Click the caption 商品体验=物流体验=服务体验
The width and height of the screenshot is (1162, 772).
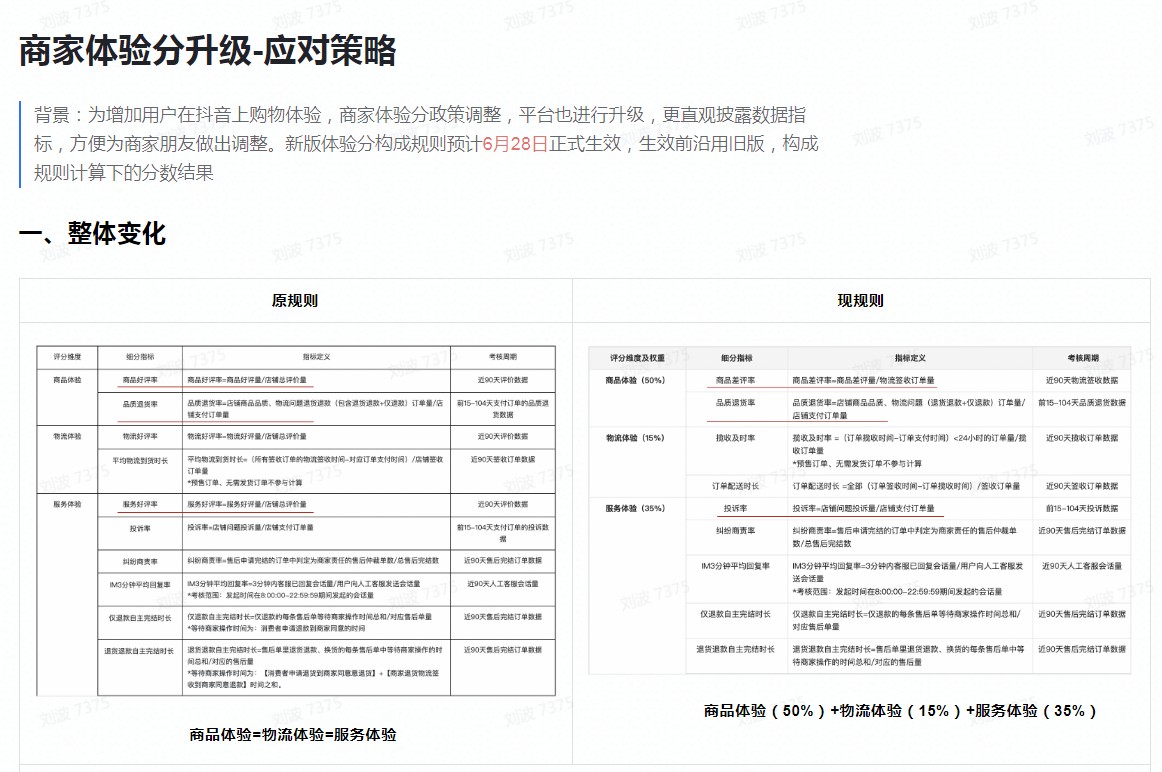point(293,735)
